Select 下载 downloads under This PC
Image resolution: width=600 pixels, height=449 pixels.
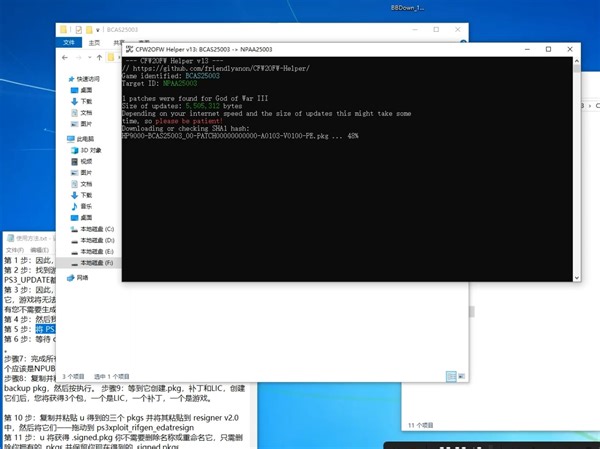click(x=82, y=195)
